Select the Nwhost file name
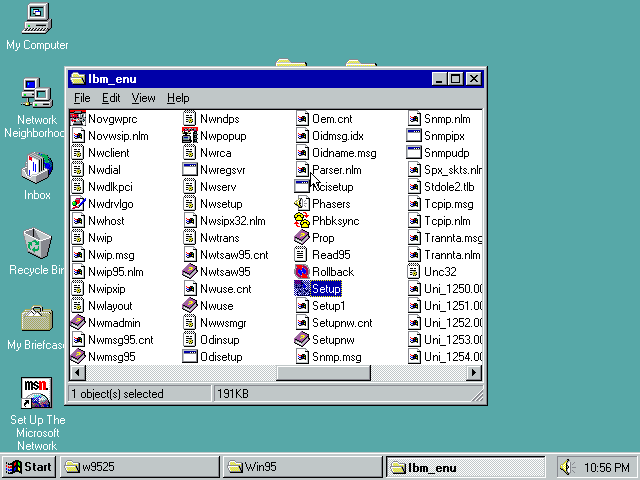 [x=106, y=221]
